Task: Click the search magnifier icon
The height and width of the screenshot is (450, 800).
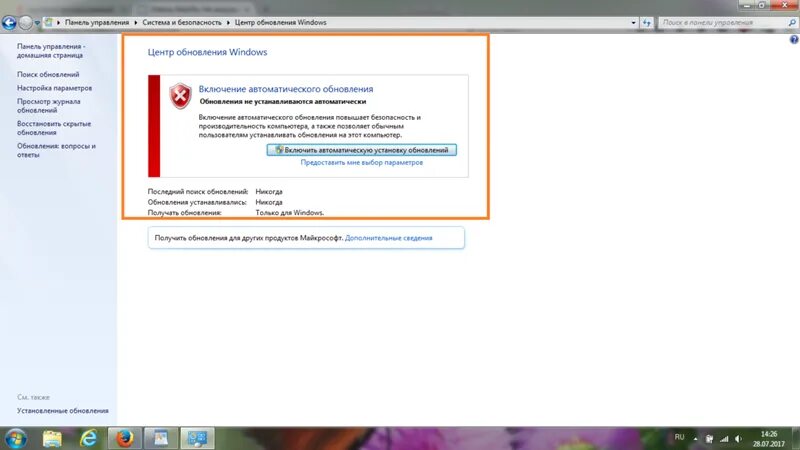Action: [x=792, y=22]
